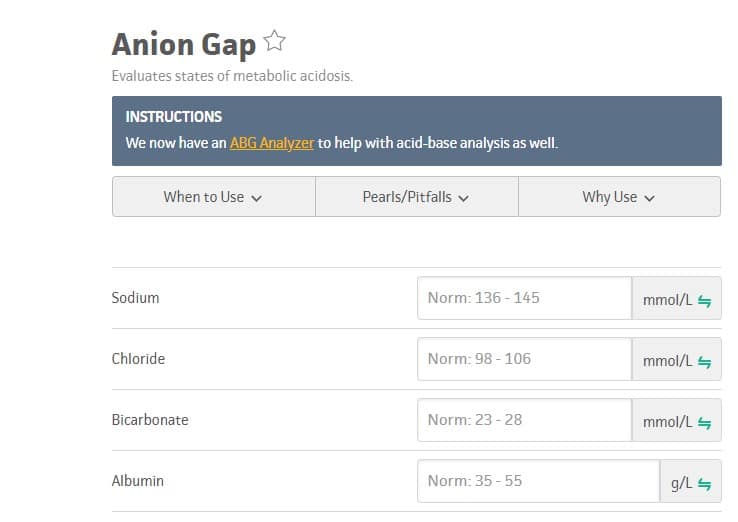Screen dimensions: 738x522
Task: Switch the Bicarbonate unit using the swap arrows icon
Action: (x=704, y=423)
